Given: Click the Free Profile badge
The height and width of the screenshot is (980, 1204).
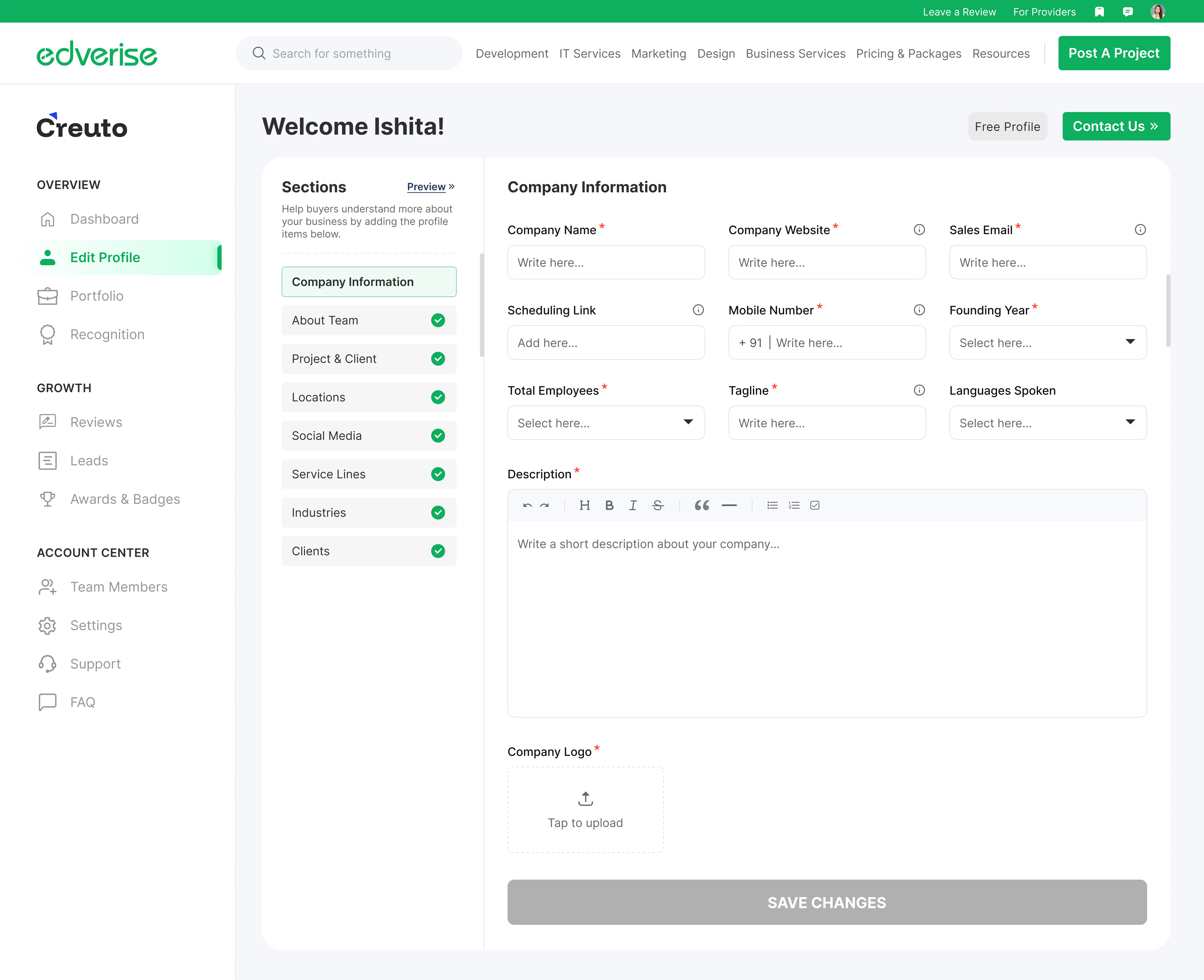Looking at the screenshot, I should (x=1007, y=126).
